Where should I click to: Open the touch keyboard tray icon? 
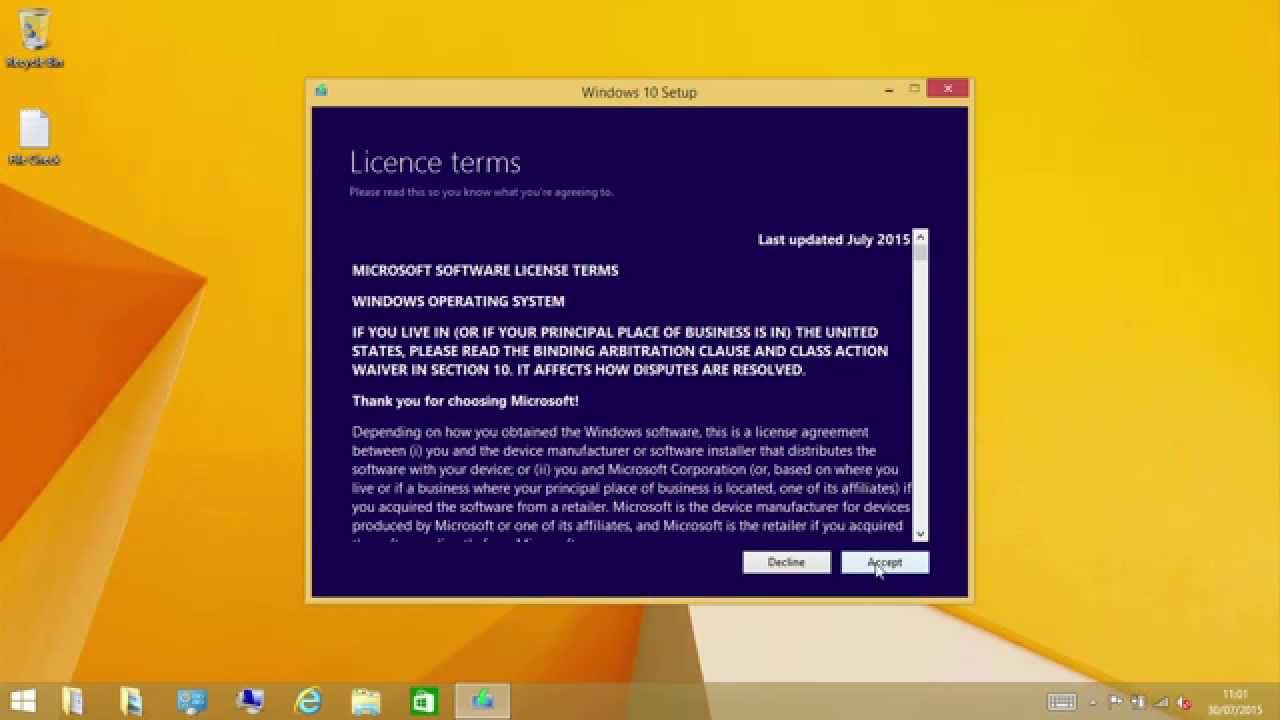[1061, 702]
